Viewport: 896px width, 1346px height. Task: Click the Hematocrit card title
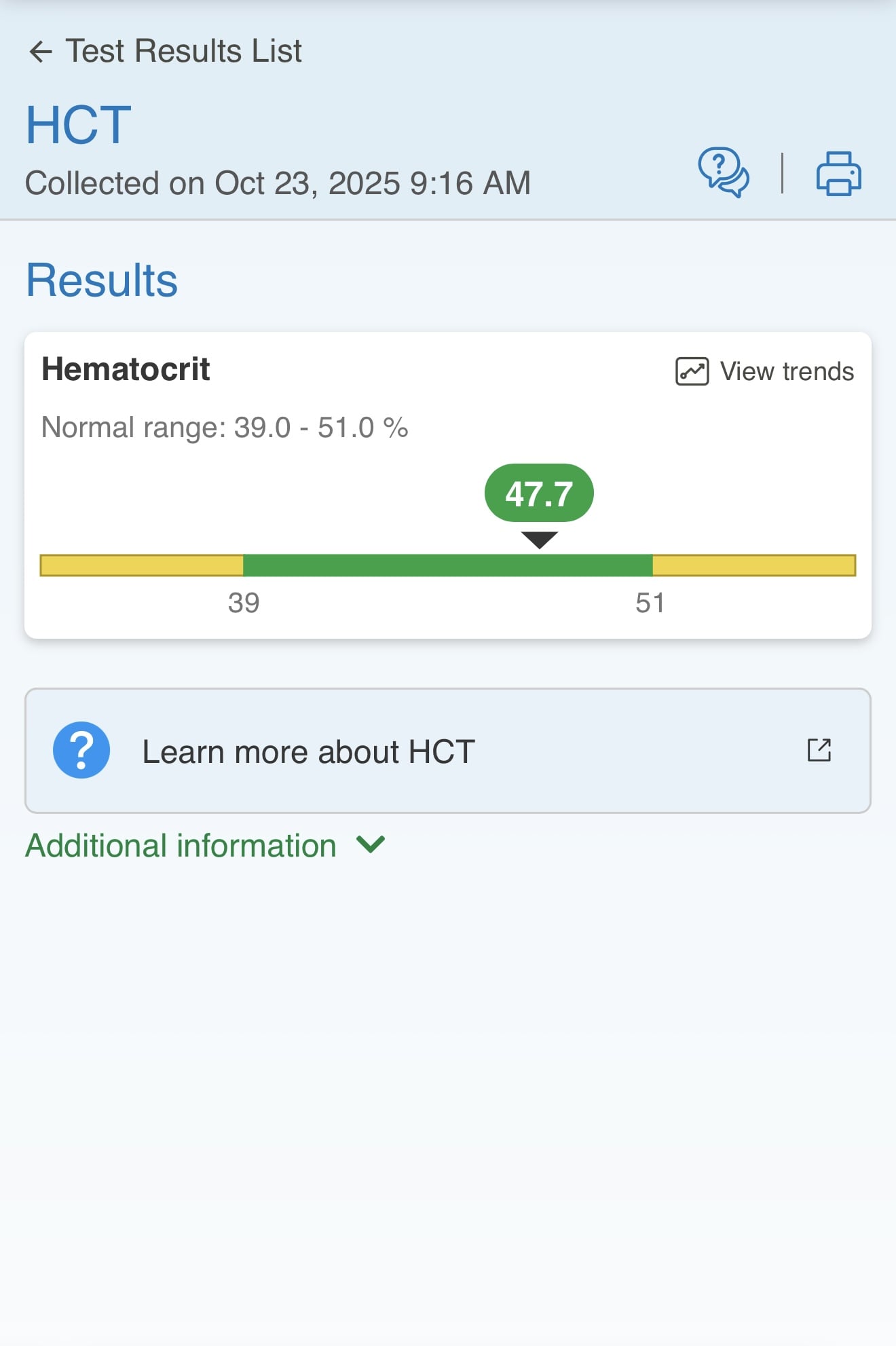point(126,369)
